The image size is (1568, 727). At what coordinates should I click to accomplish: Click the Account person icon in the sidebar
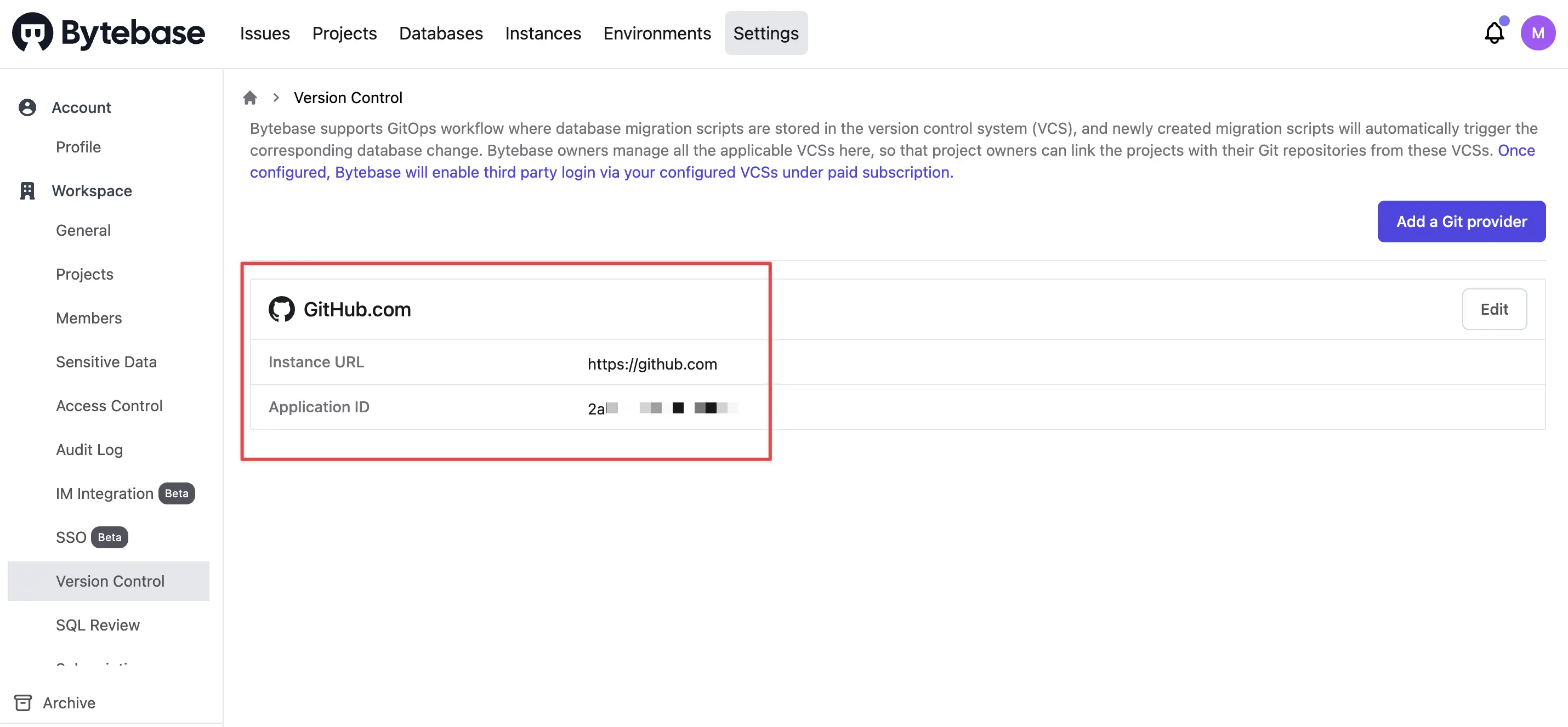(x=26, y=106)
